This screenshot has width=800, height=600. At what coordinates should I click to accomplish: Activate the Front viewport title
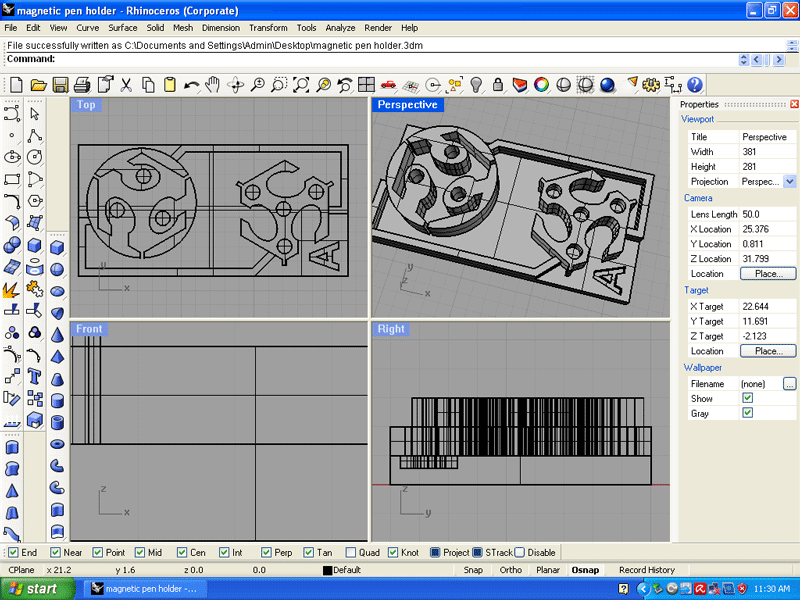click(x=89, y=329)
